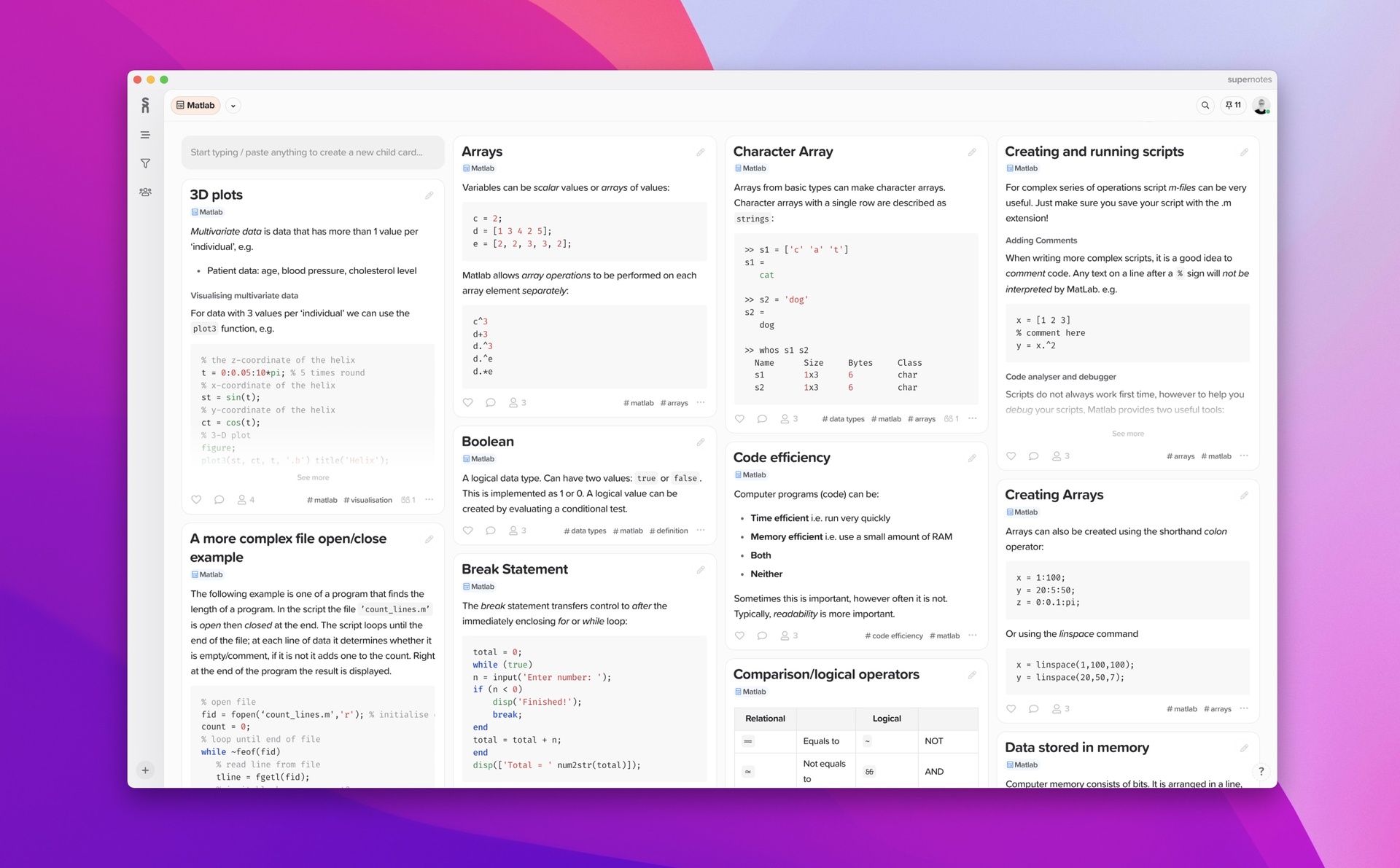View the 11 pinned cards via pin icon
This screenshot has height=868, width=1400.
click(x=1233, y=105)
